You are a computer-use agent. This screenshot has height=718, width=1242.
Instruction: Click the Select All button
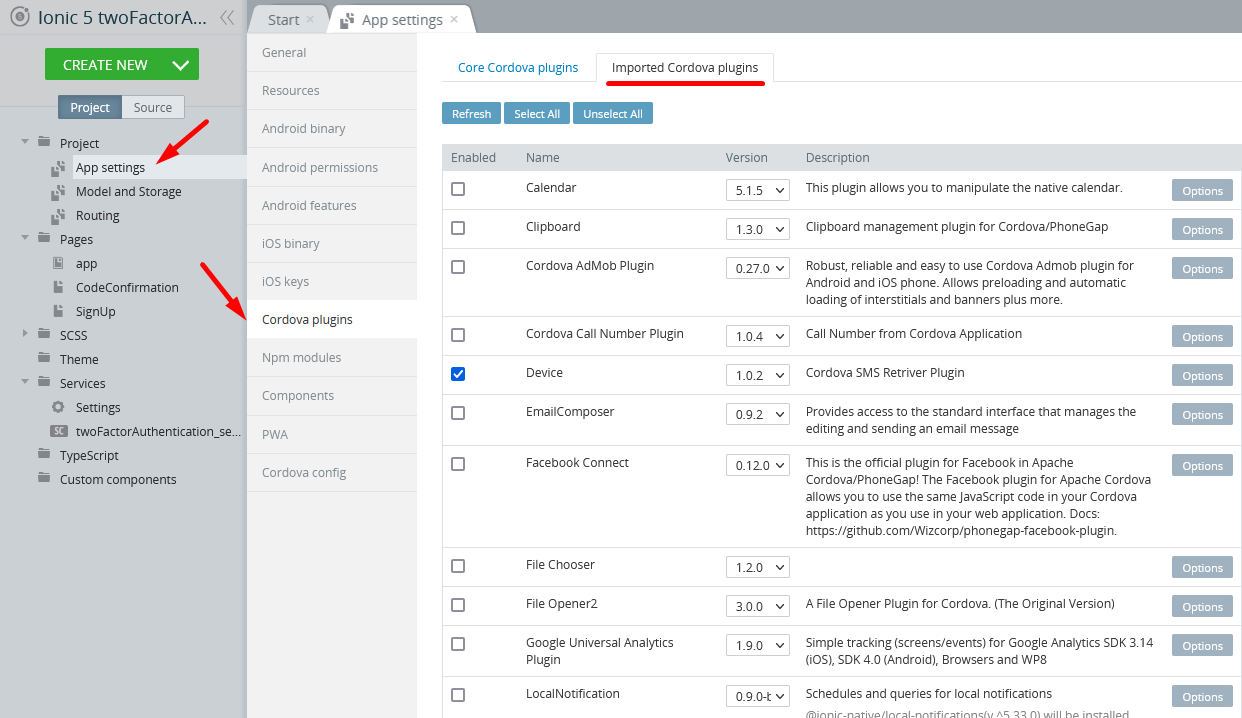click(537, 114)
